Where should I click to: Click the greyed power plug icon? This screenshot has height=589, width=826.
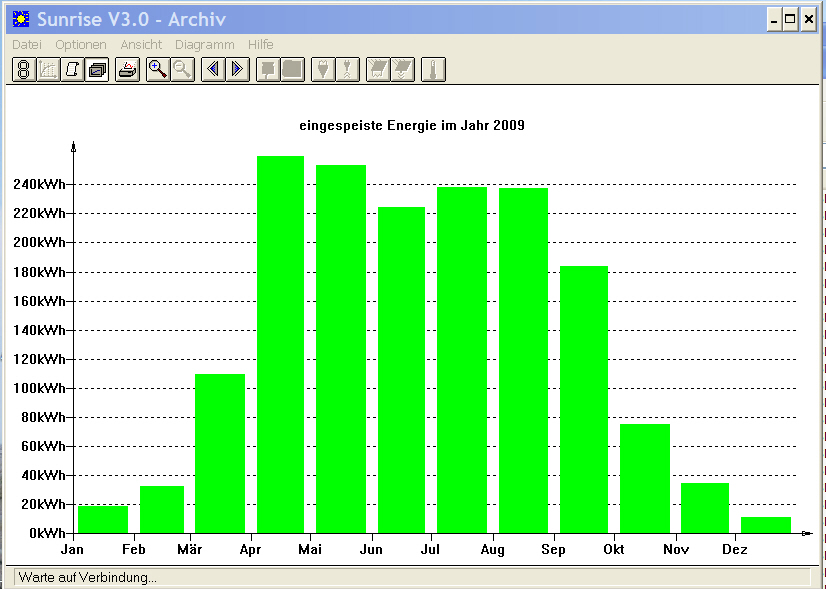point(323,70)
